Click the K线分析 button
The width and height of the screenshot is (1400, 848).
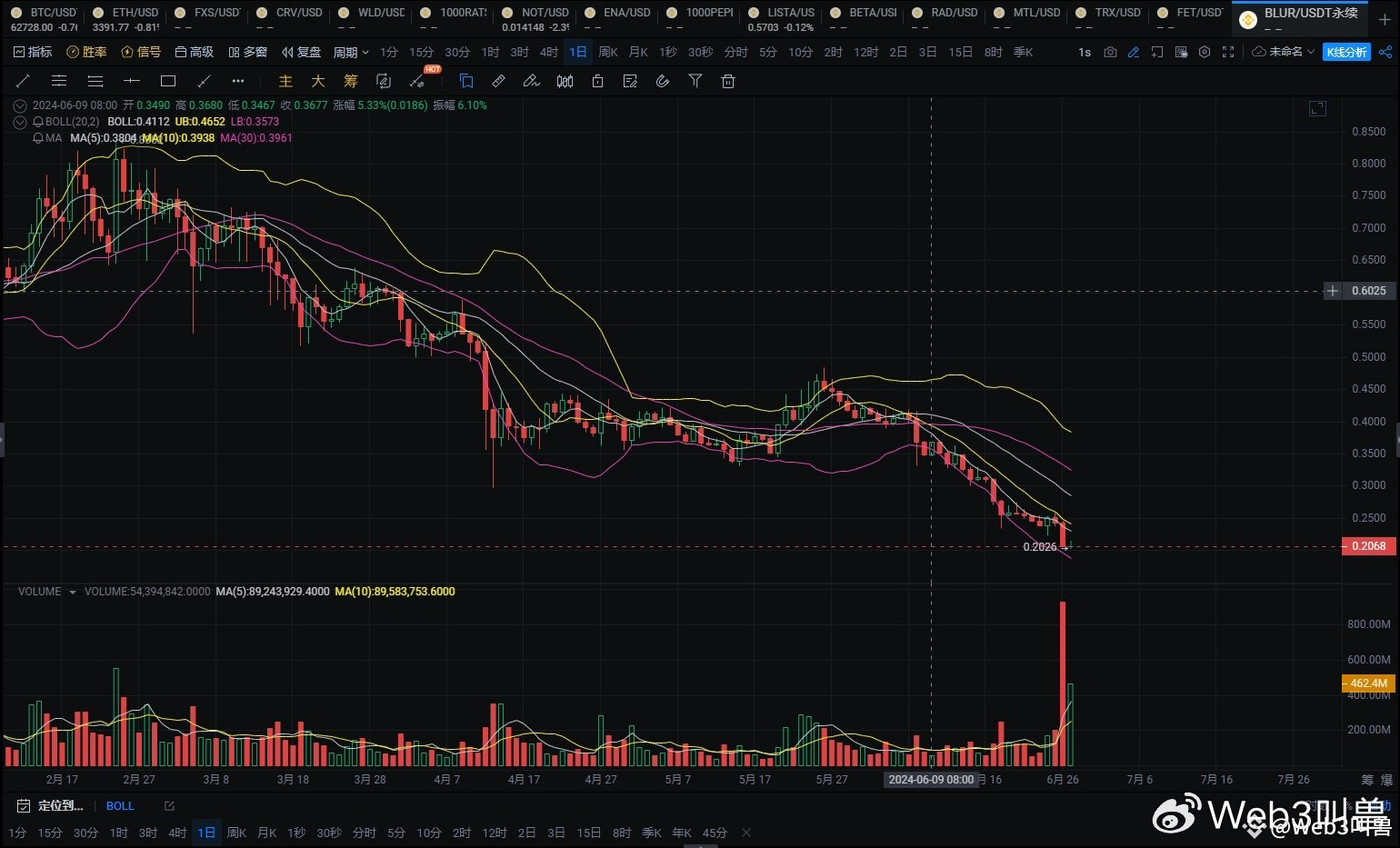coord(1346,52)
